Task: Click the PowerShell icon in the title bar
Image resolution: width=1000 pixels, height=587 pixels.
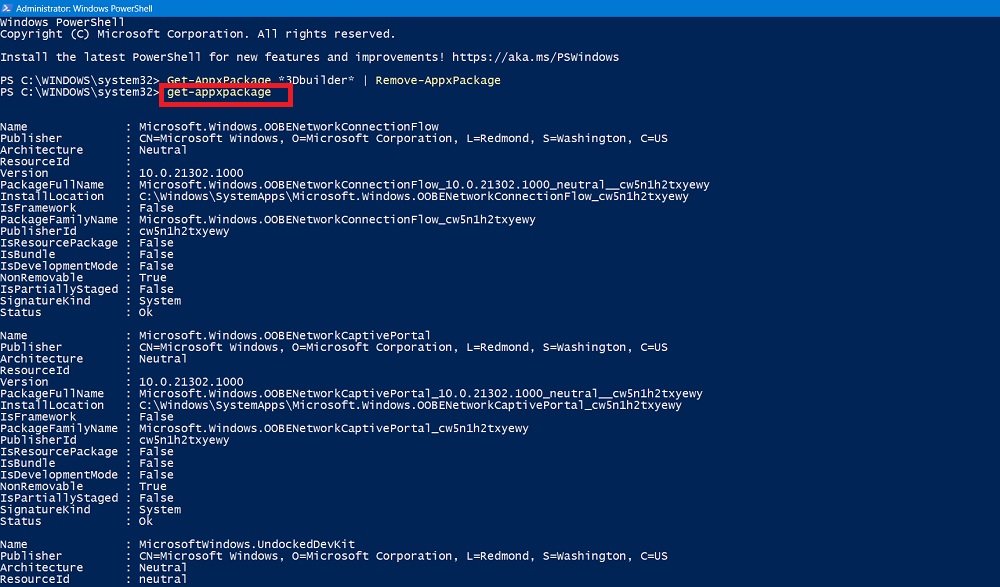Action: [x=8, y=7]
